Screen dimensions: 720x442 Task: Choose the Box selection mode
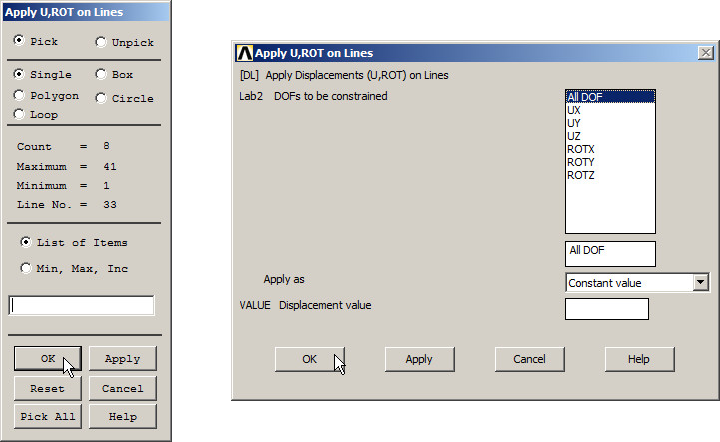101,74
